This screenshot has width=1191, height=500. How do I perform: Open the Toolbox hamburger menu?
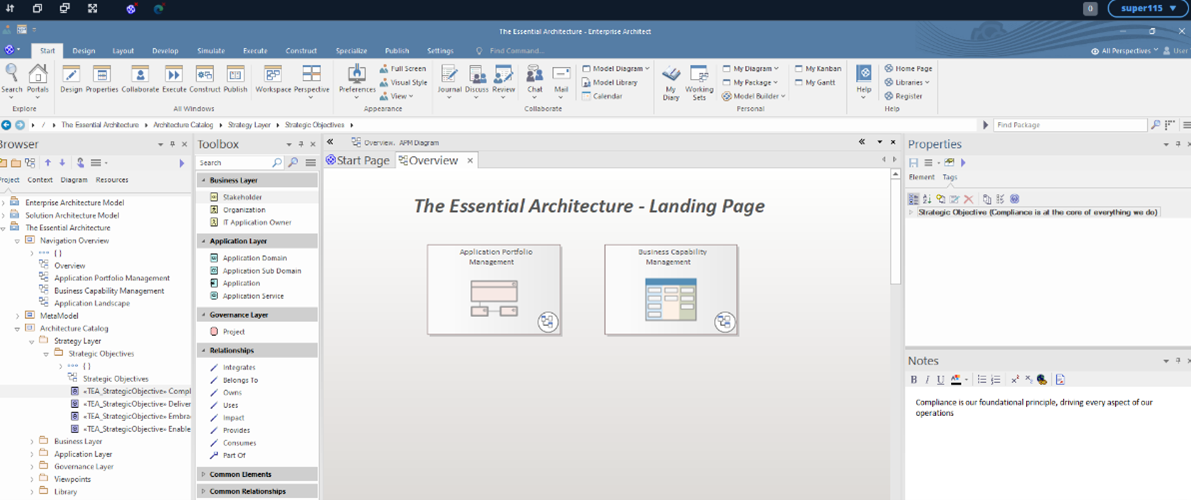click(310, 163)
